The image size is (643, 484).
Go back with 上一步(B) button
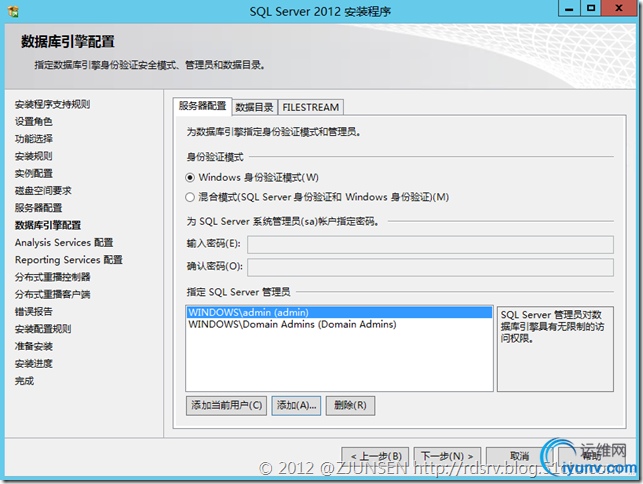375,456
